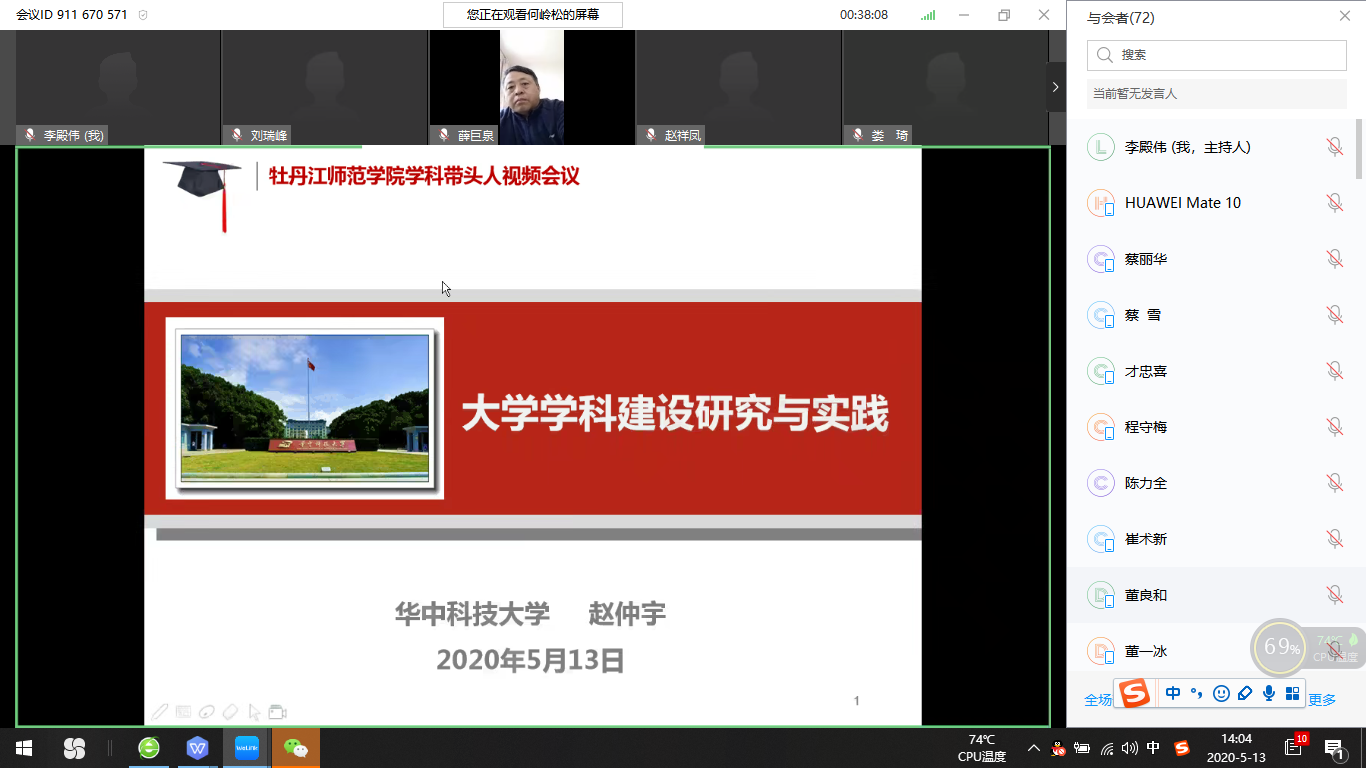Open the Sogou IME emoji panel

click(1221, 694)
